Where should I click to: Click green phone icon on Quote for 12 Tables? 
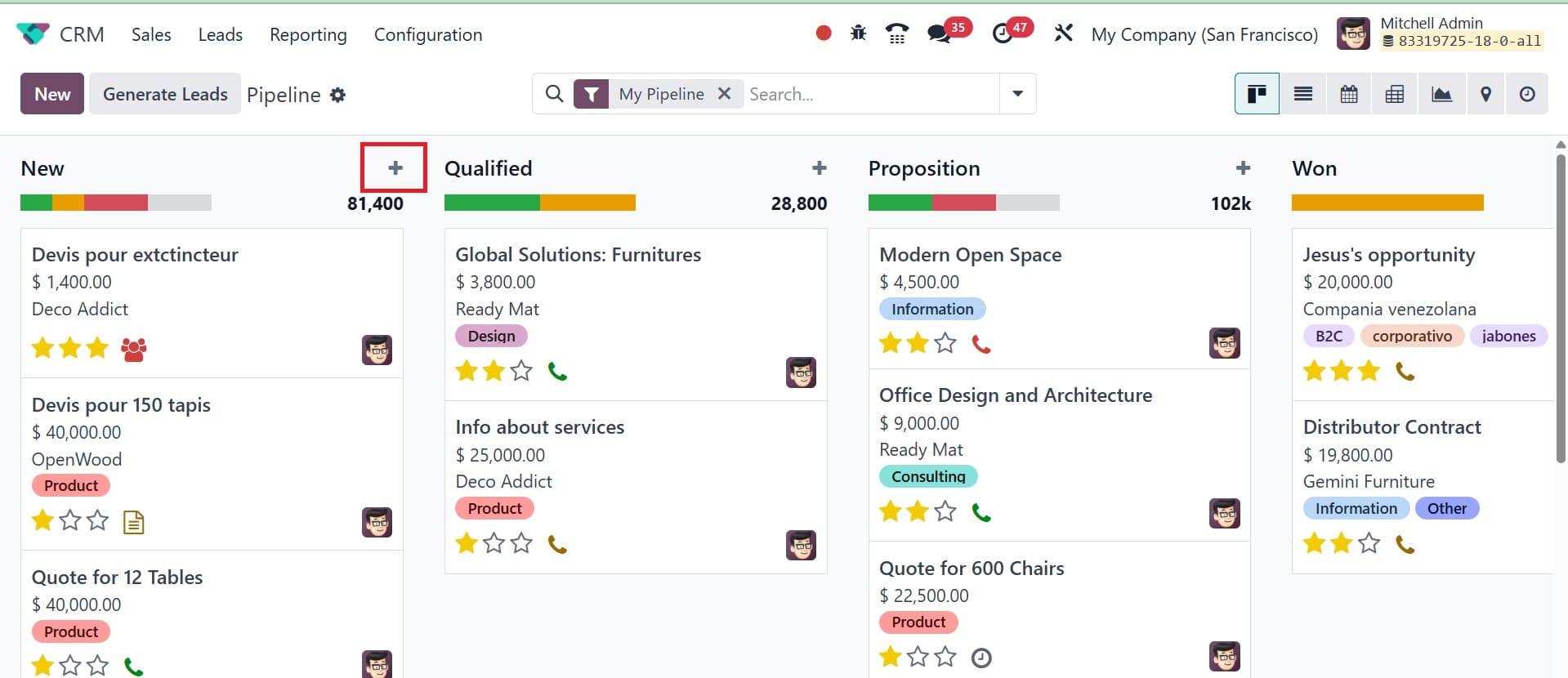(x=133, y=666)
